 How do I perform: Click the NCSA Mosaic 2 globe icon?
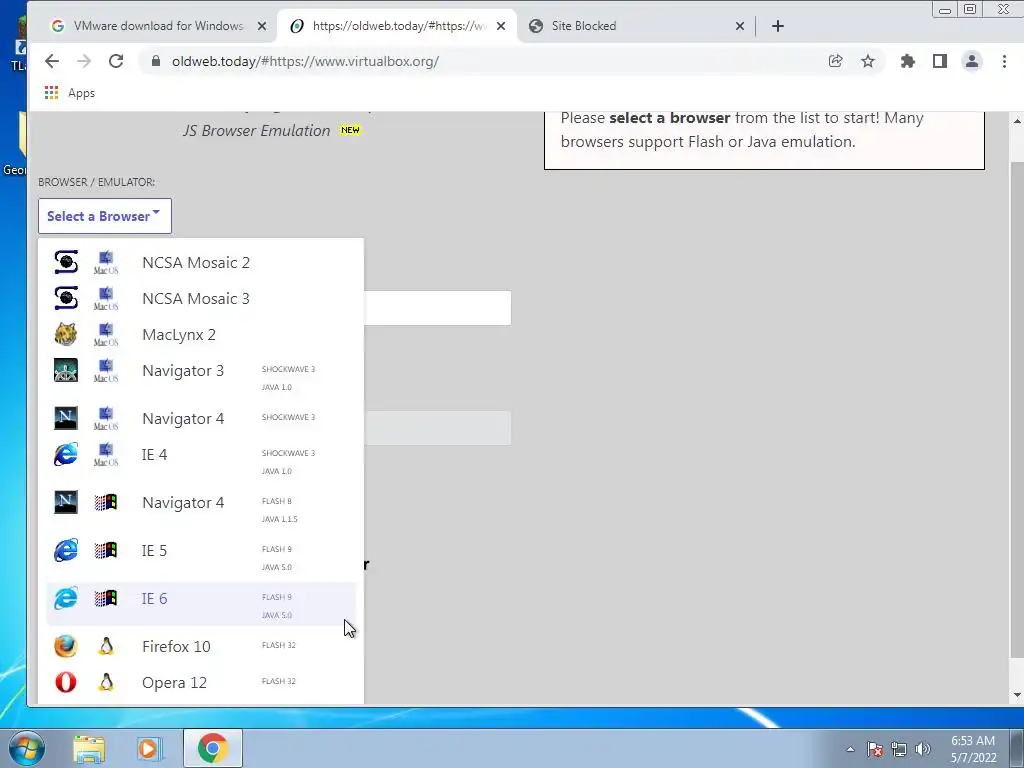point(66,263)
